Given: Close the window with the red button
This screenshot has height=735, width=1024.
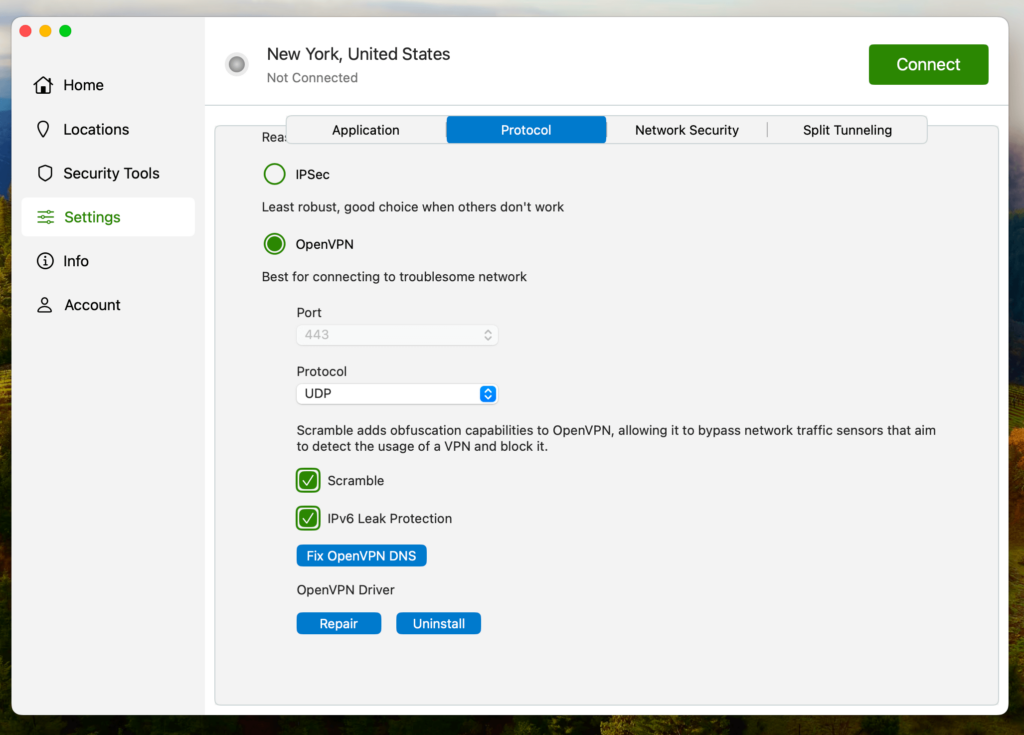Looking at the screenshot, I should [26, 31].
